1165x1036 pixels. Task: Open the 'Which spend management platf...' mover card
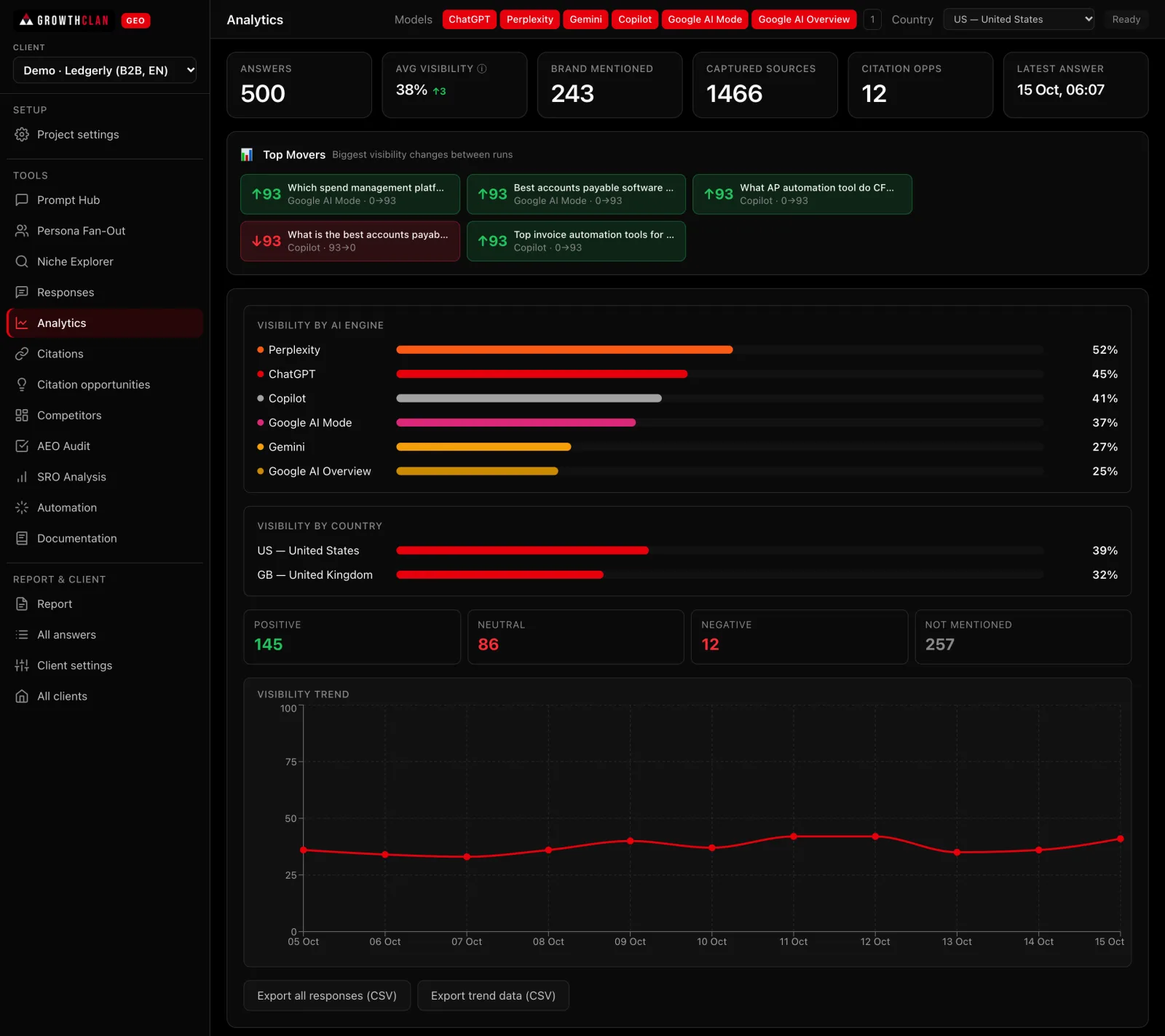click(x=350, y=194)
